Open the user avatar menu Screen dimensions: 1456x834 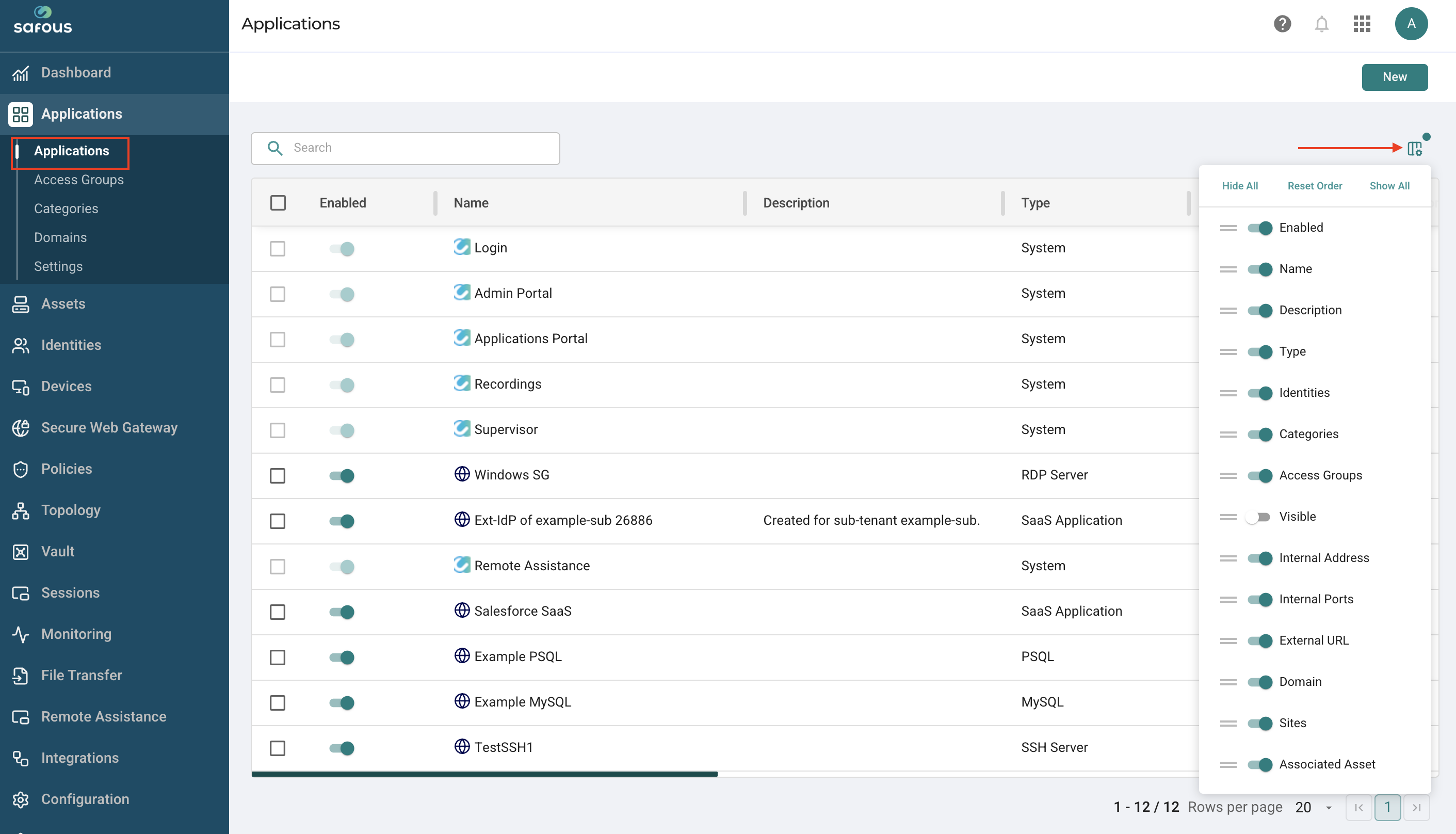click(1411, 24)
